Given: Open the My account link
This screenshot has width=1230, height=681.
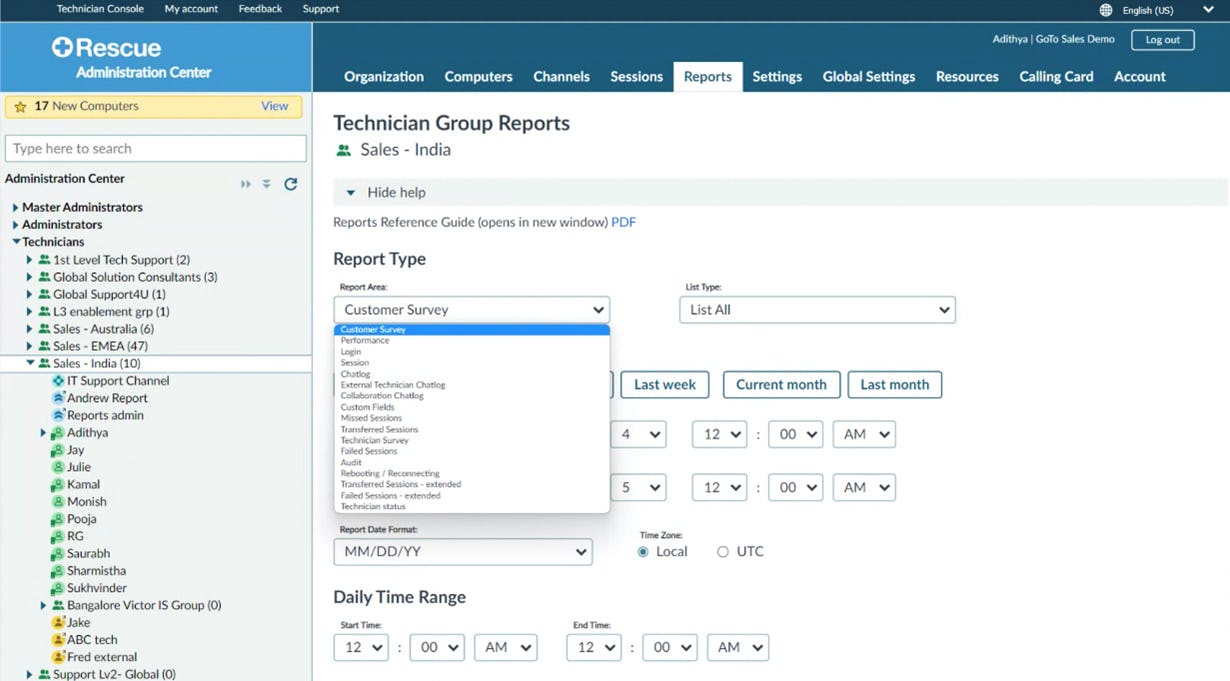Looking at the screenshot, I should (x=191, y=9).
